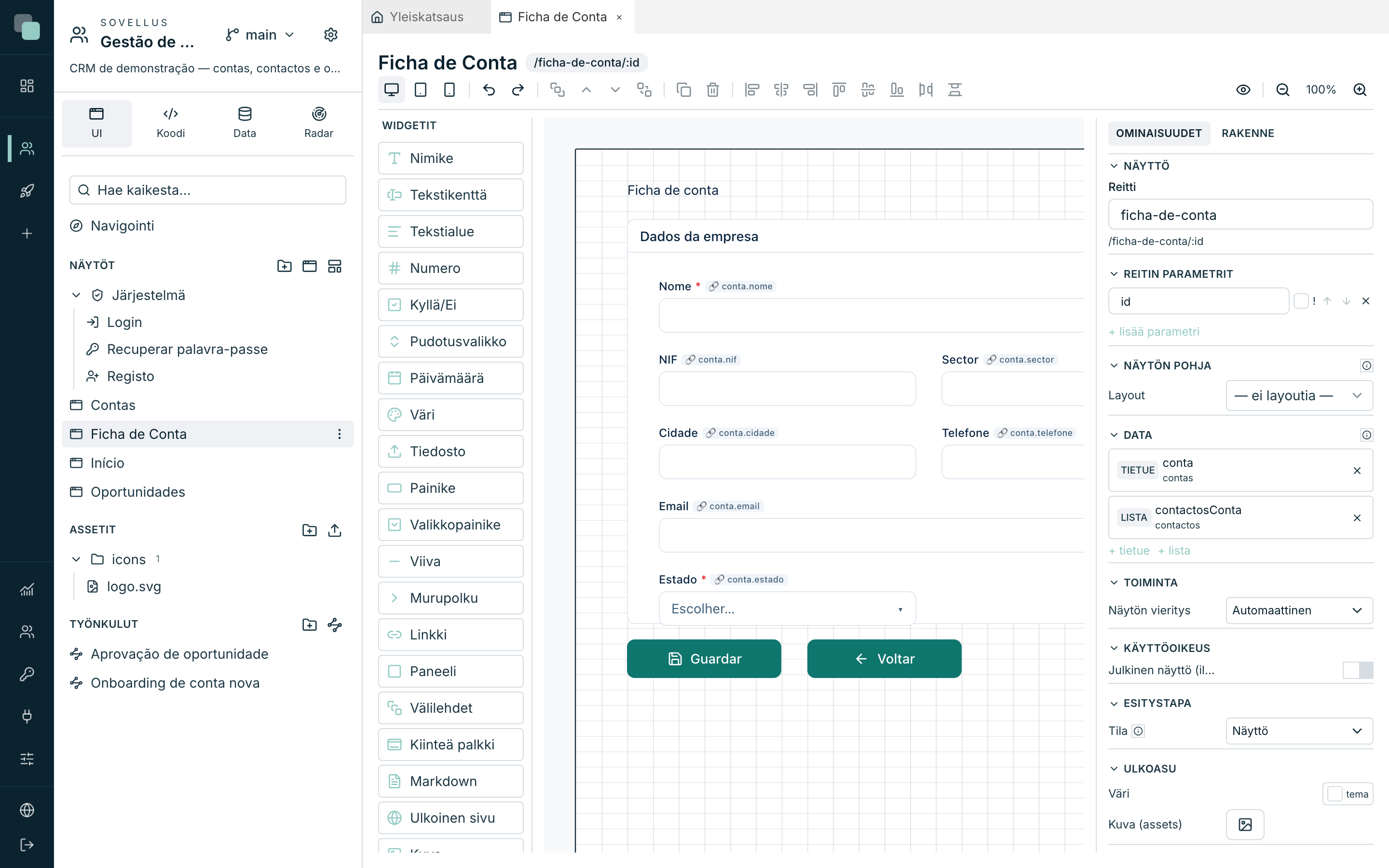Select logo.svg asset
Image resolution: width=1389 pixels, height=868 pixels.
(x=134, y=586)
